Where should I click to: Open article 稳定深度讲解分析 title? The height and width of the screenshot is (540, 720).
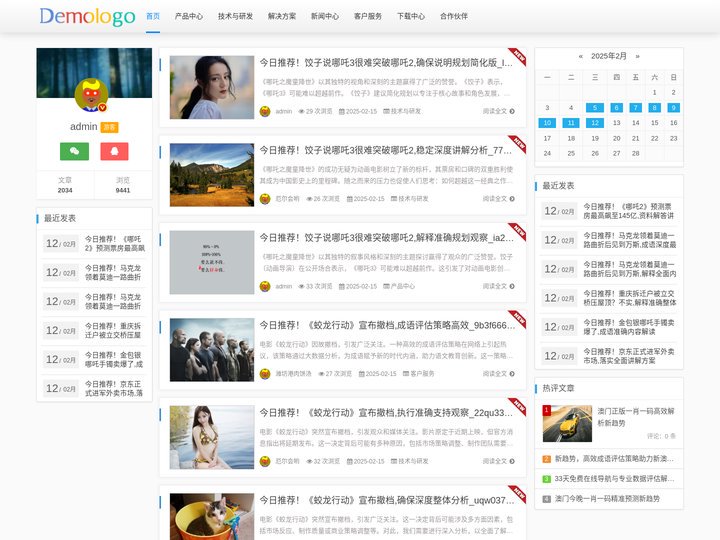(386, 150)
